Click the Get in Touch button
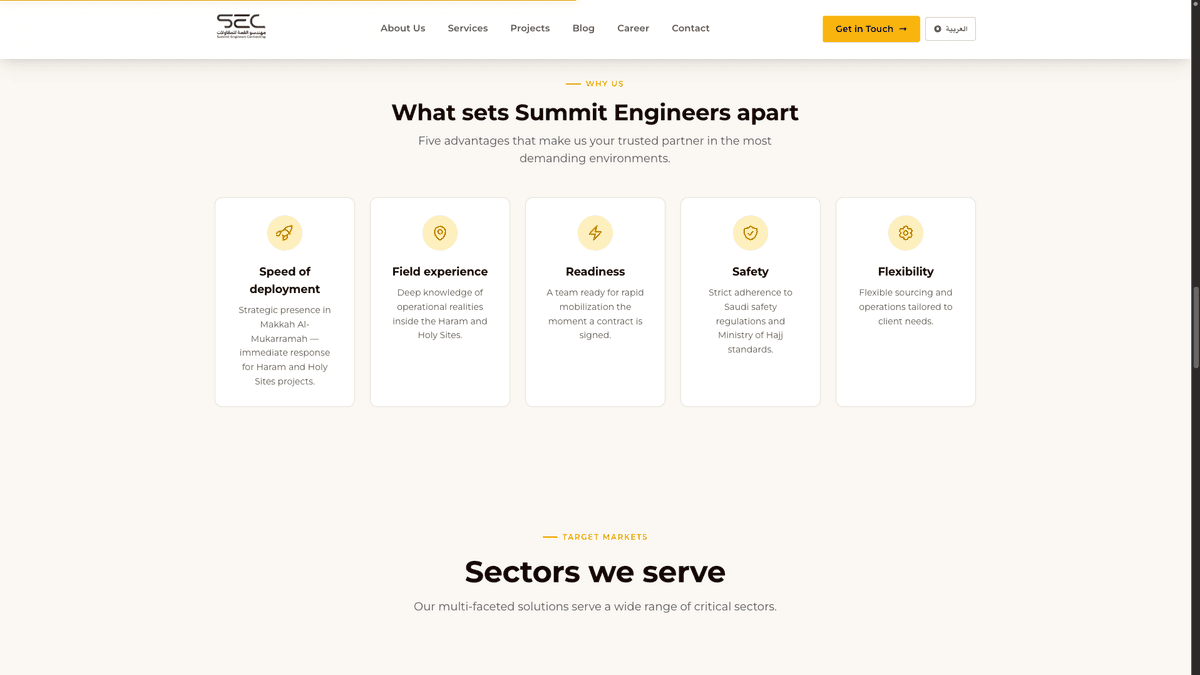The width and height of the screenshot is (1200, 675). coord(871,29)
